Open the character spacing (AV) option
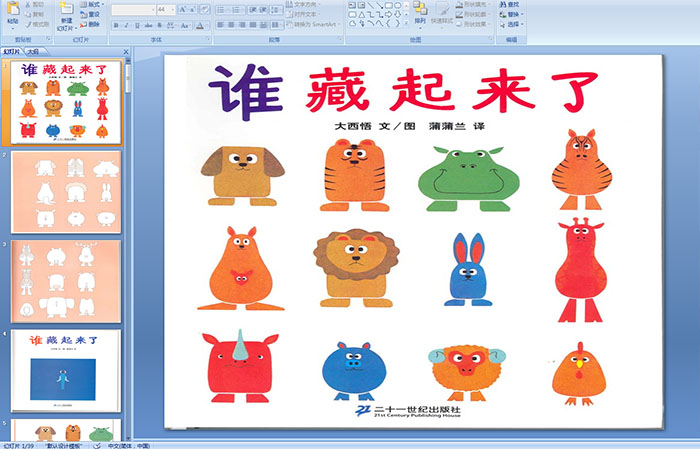This screenshot has height=449, width=700. [171, 25]
